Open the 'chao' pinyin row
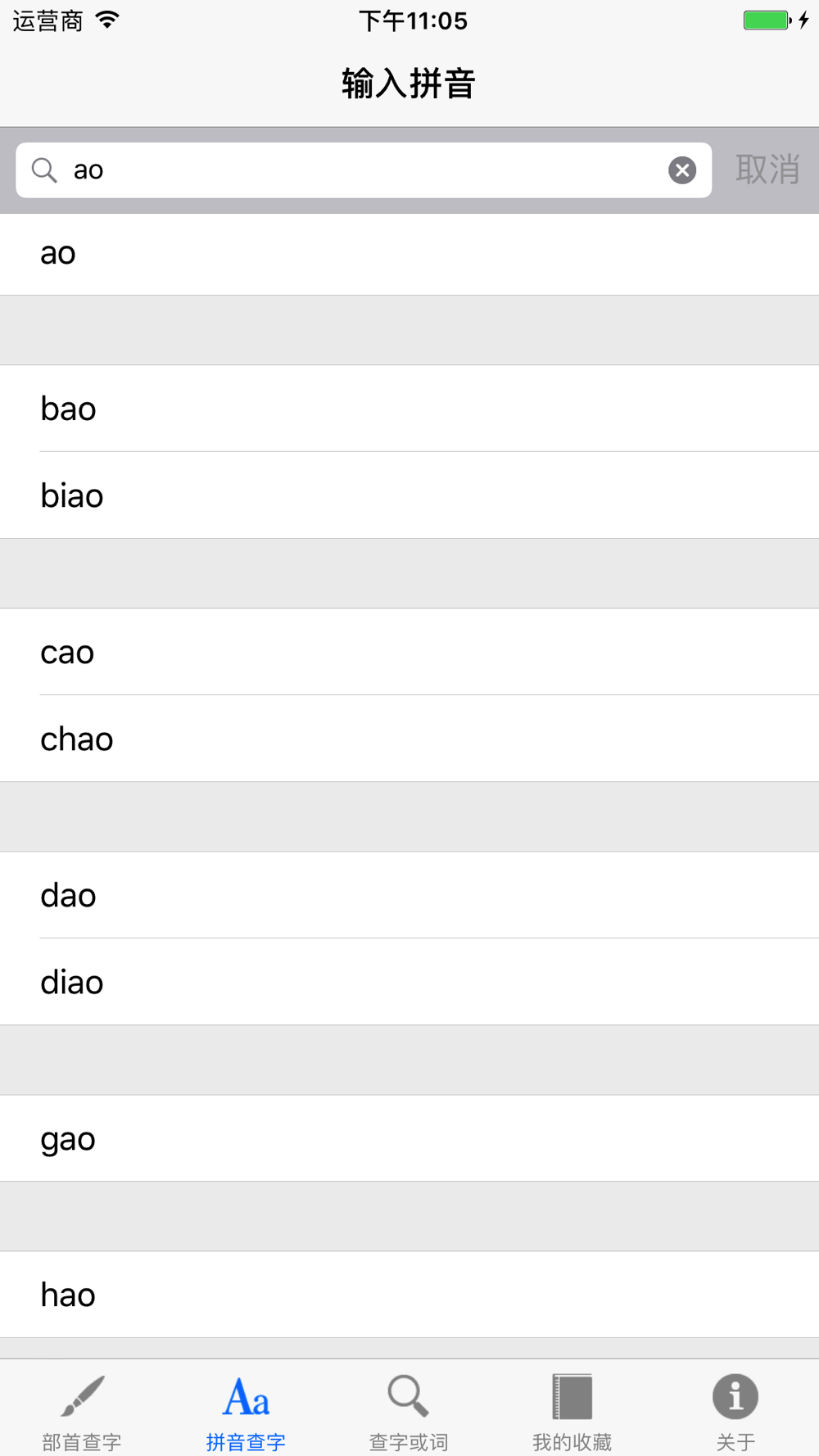 [x=409, y=739]
